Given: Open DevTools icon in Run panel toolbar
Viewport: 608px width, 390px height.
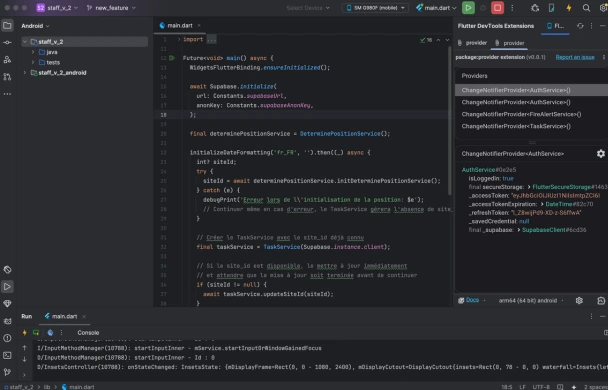Looking at the screenshot, I should 50,333.
